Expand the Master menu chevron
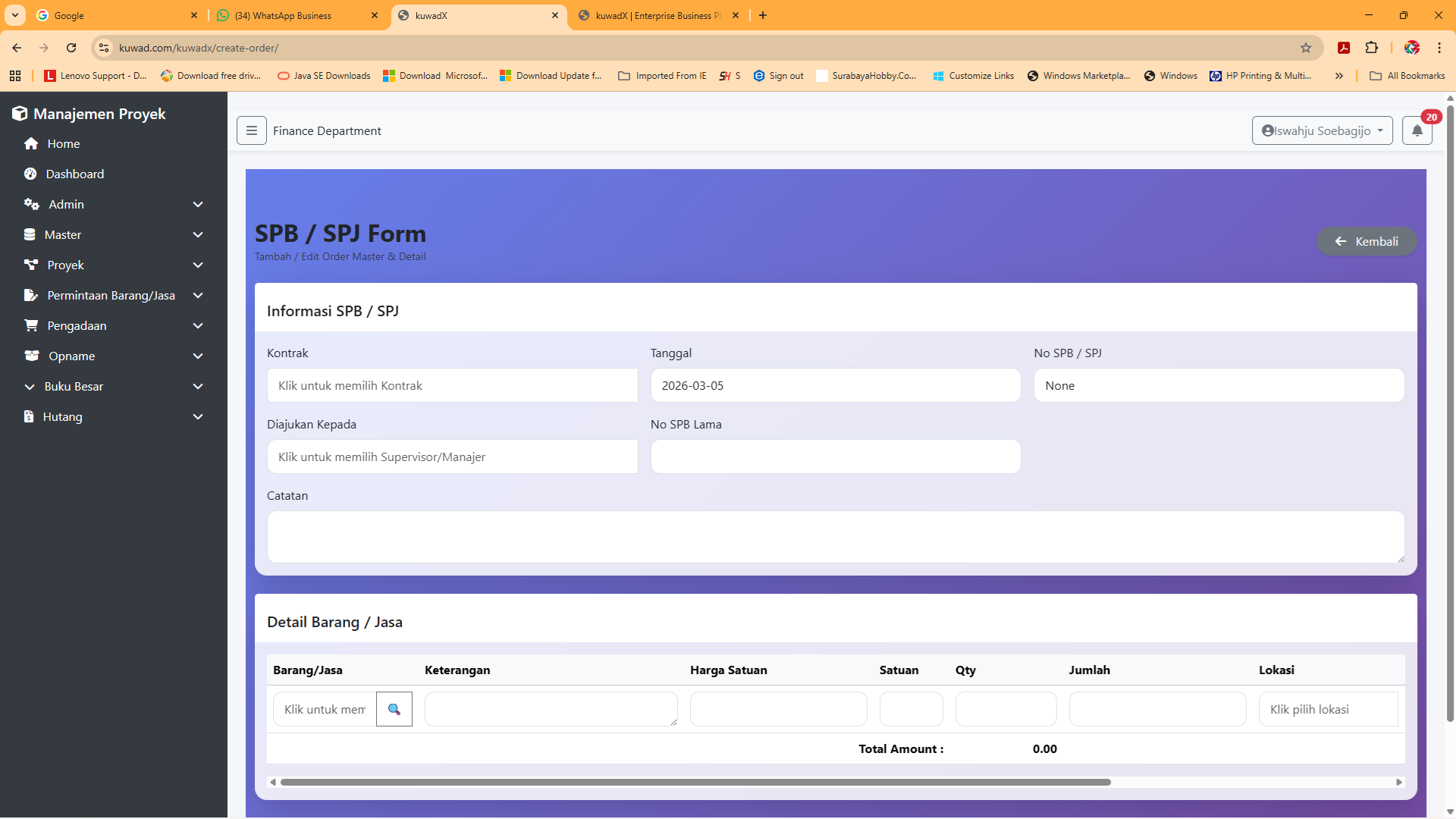Viewport: 1456px width, 819px height. [x=198, y=235]
